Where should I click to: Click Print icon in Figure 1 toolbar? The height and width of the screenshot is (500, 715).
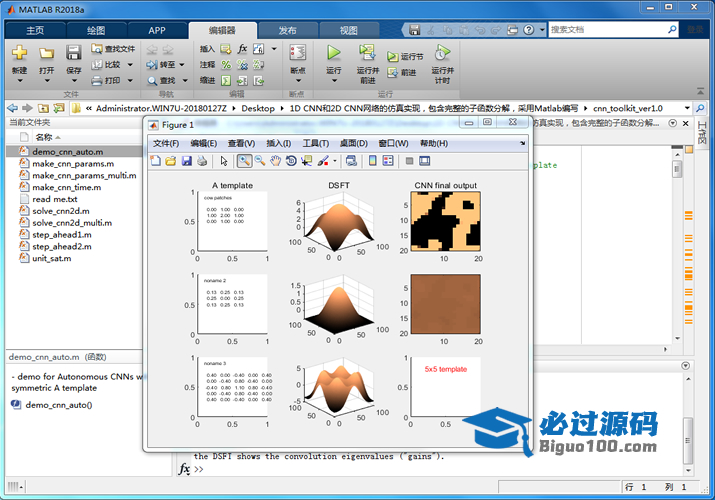(202, 160)
